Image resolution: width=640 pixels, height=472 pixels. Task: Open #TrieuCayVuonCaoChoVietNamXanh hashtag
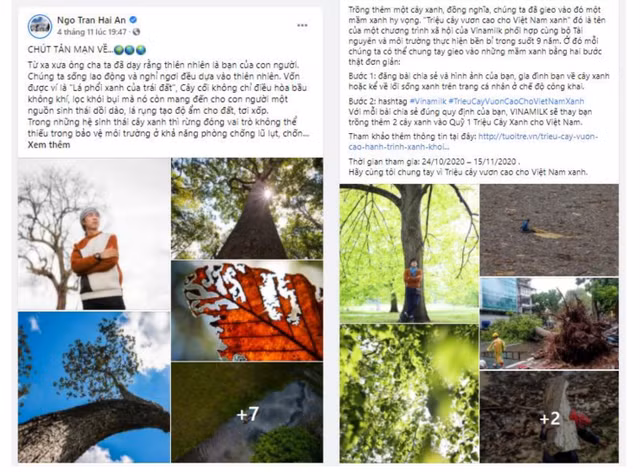click(516, 101)
